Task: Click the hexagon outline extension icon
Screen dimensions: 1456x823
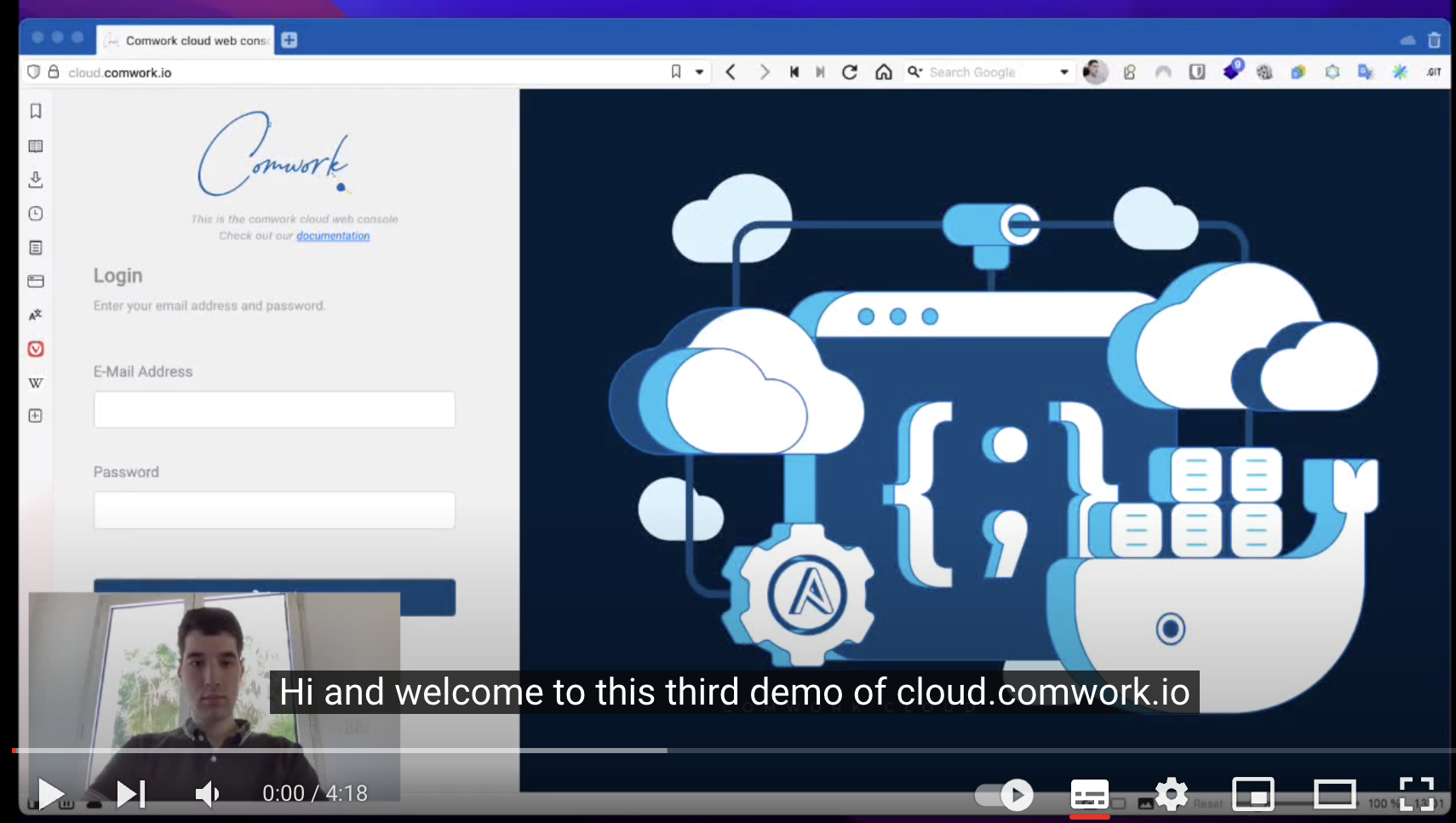Action: coord(1333,72)
